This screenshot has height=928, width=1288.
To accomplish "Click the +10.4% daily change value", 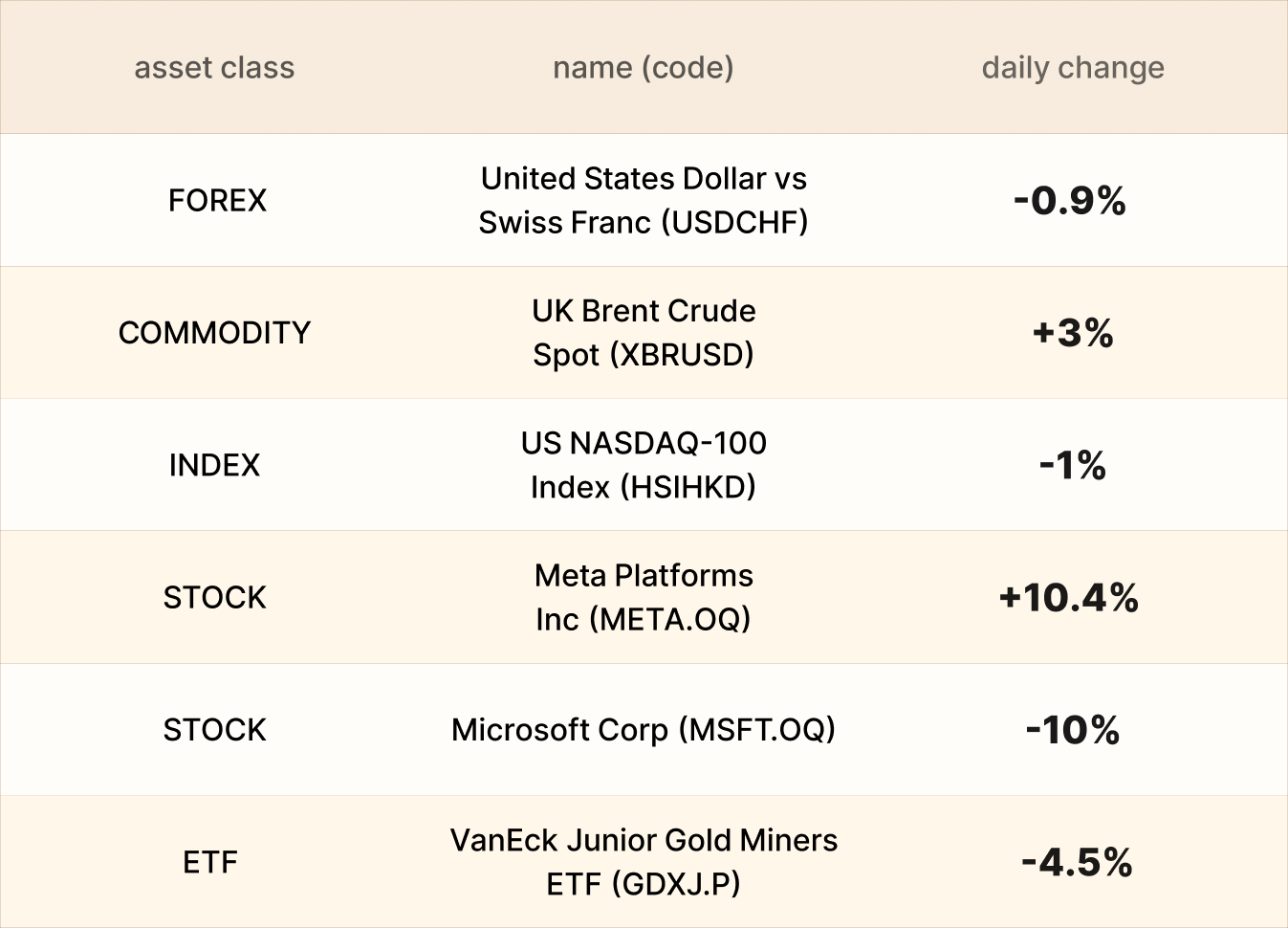I will pyautogui.click(x=1069, y=598).
